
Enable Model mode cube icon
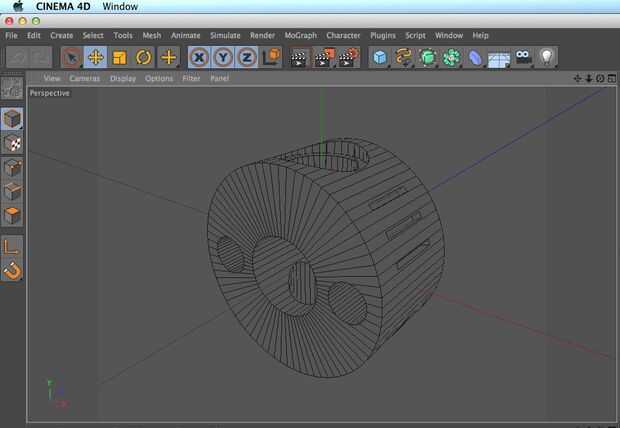pos(12,119)
